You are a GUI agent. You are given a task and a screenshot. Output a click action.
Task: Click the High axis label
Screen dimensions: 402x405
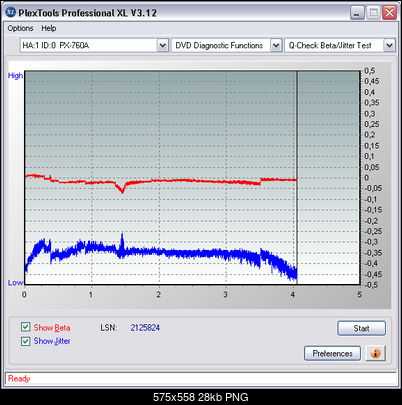pyautogui.click(x=15, y=76)
